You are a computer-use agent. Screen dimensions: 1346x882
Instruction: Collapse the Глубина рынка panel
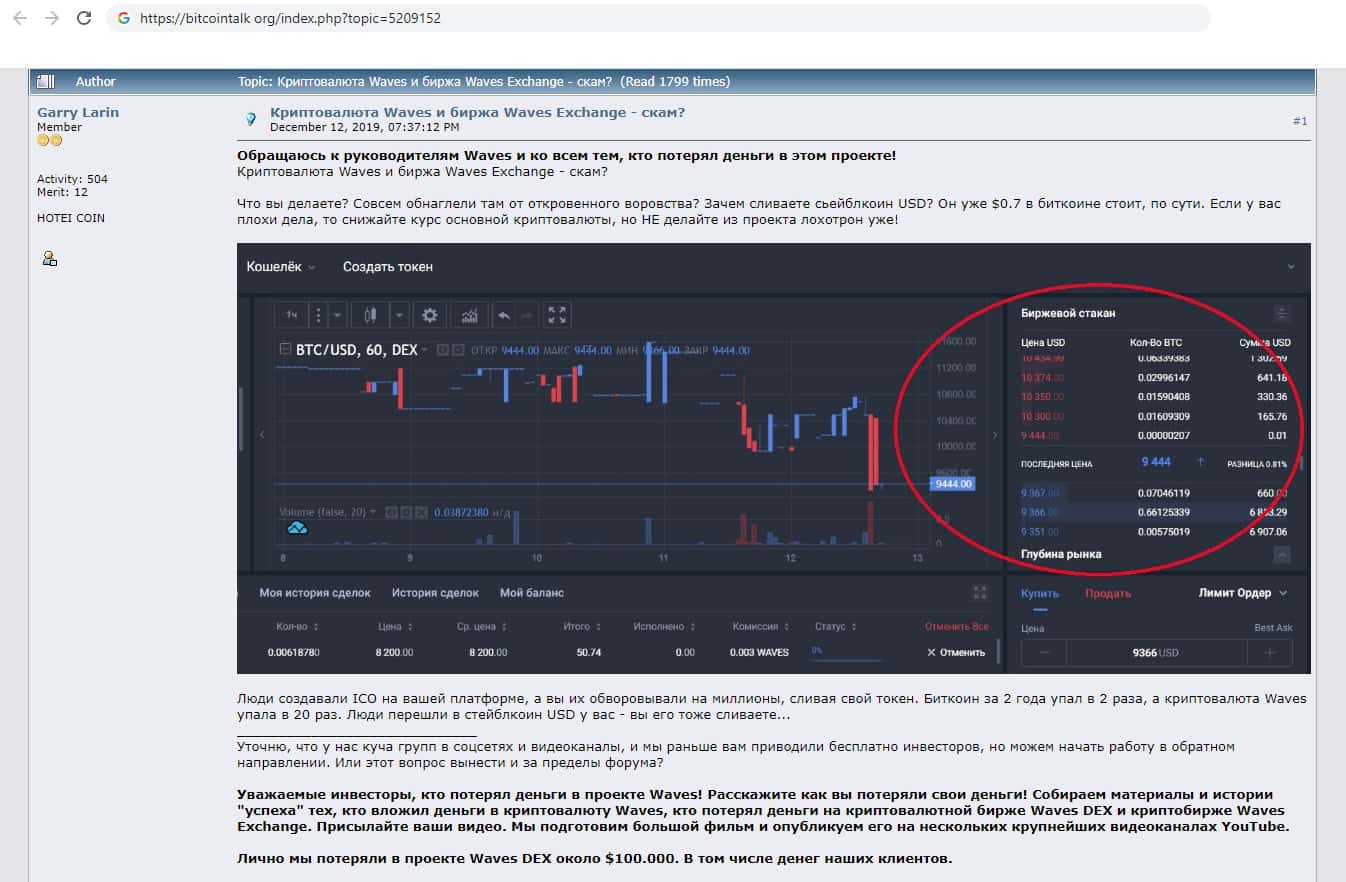1282,555
